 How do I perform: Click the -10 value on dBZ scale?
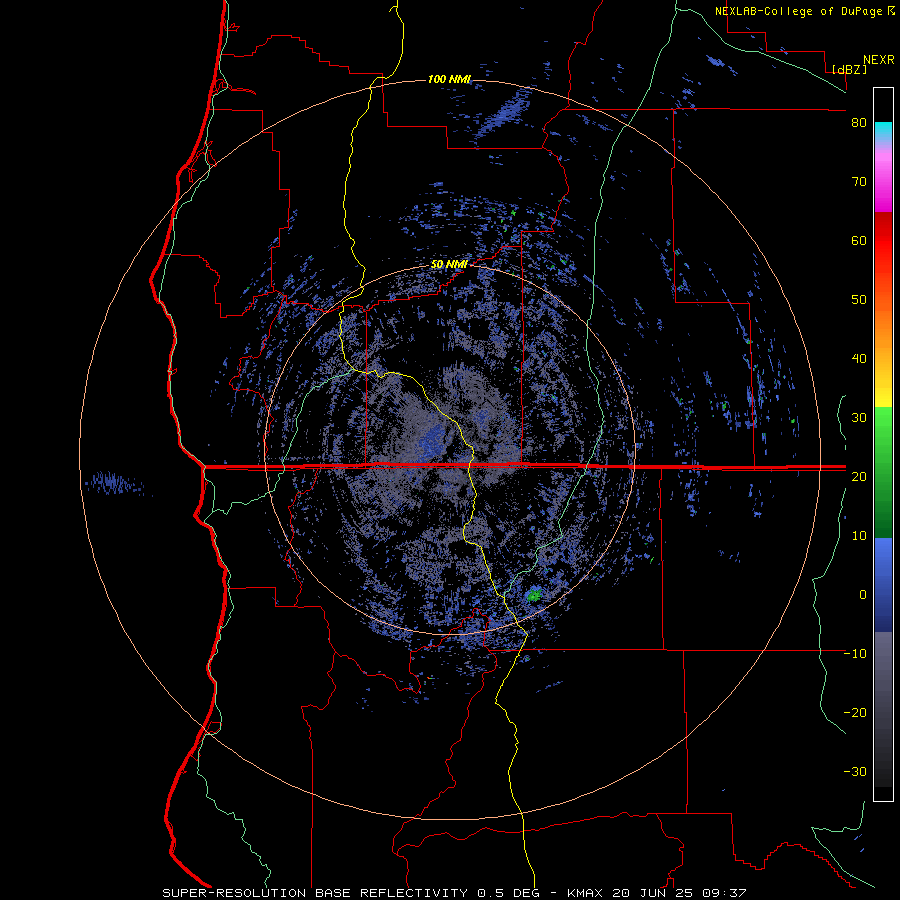click(855, 654)
